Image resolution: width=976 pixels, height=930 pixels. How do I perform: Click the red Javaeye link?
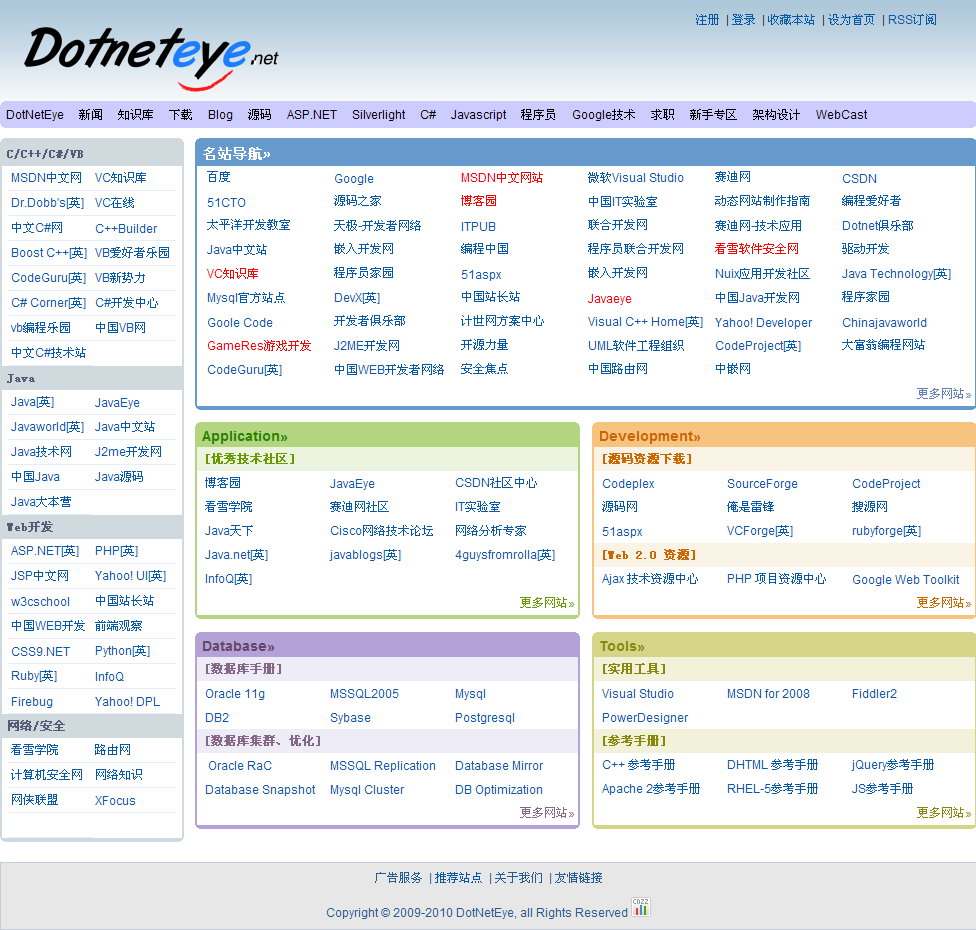pyautogui.click(x=609, y=299)
